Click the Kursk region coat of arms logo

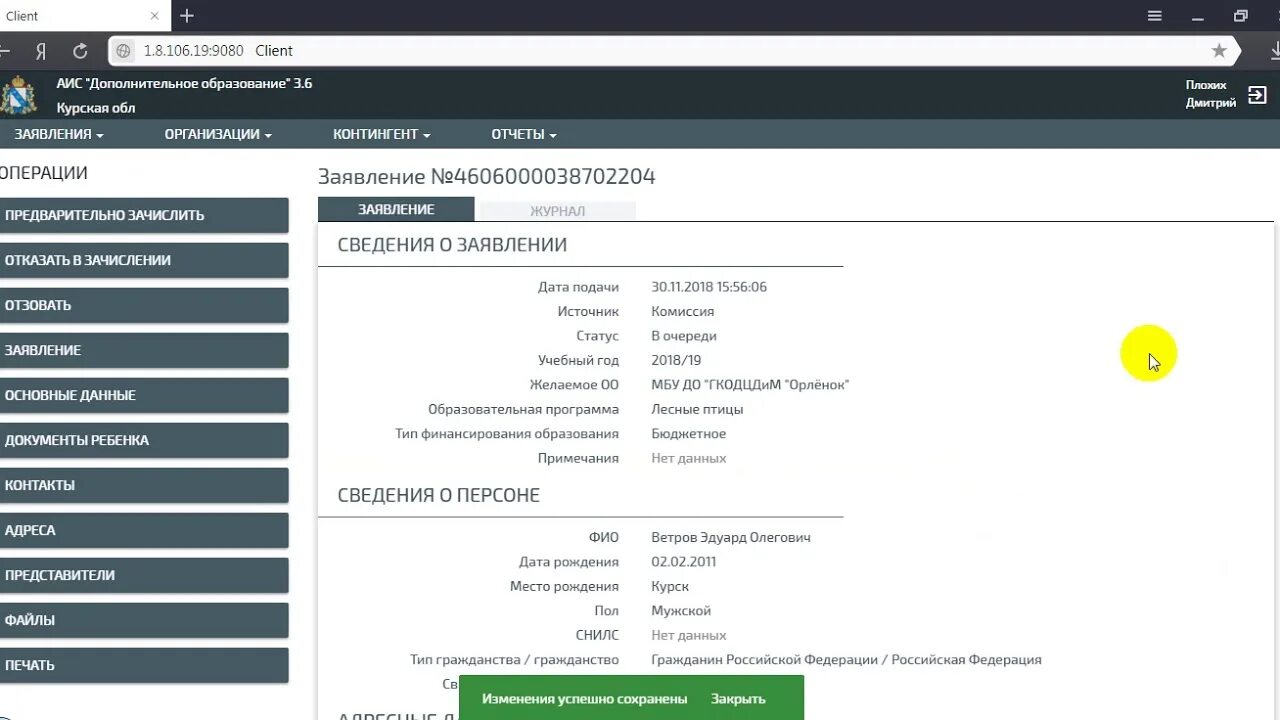18,95
